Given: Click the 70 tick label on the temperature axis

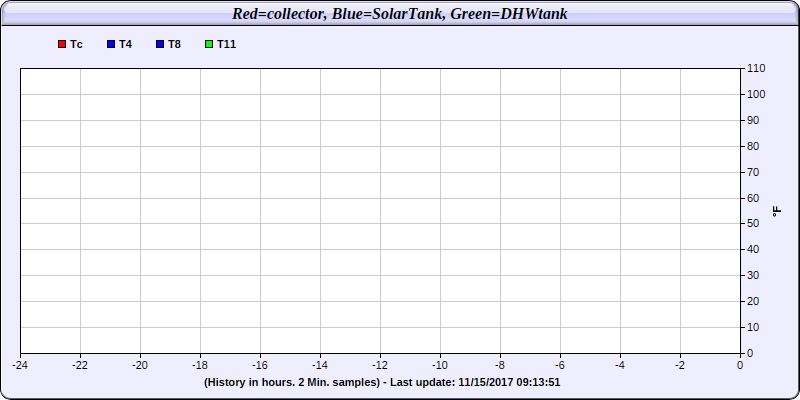Looking at the screenshot, I should 753,172.
